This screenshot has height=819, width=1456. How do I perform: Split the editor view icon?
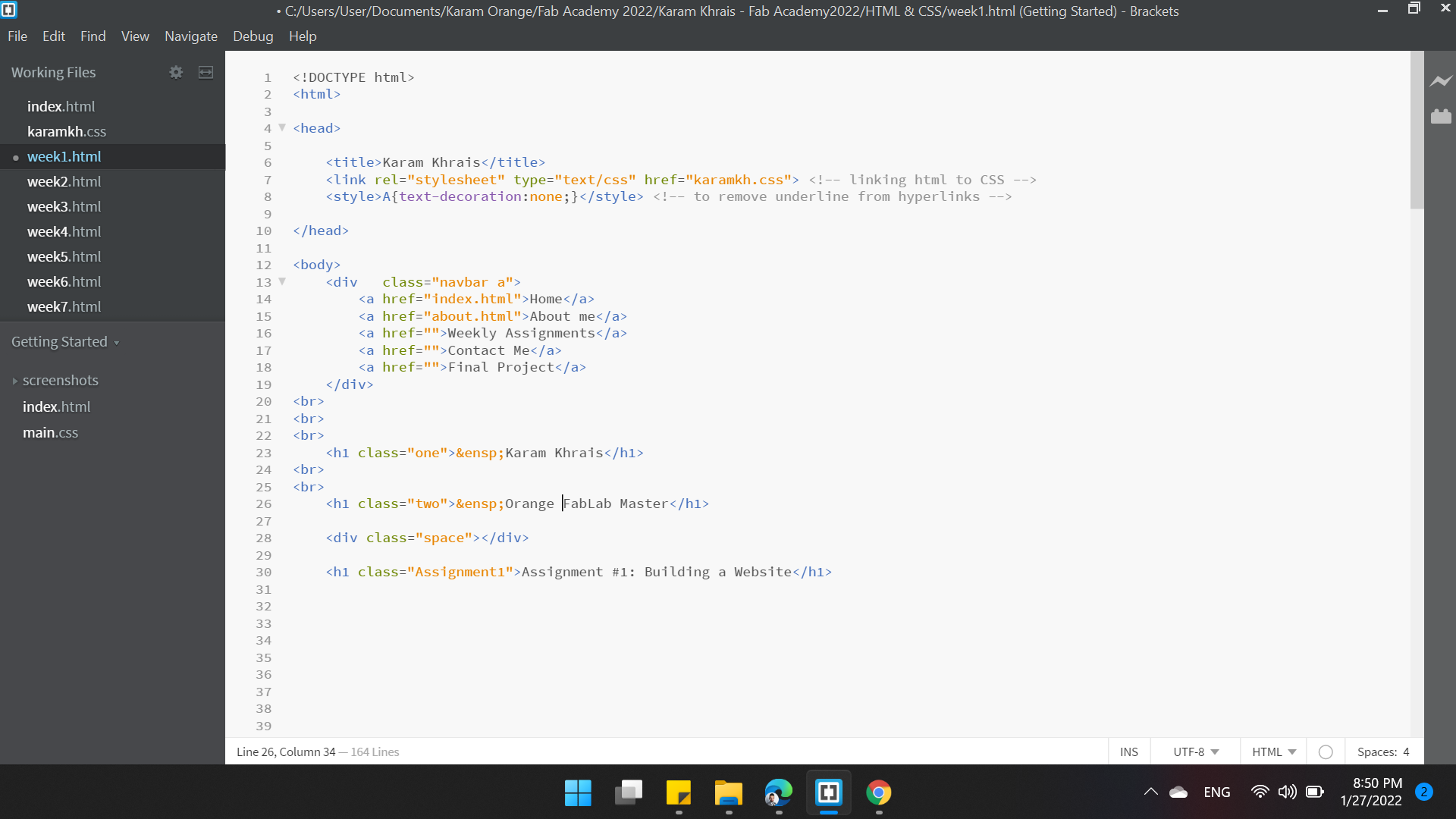(206, 72)
